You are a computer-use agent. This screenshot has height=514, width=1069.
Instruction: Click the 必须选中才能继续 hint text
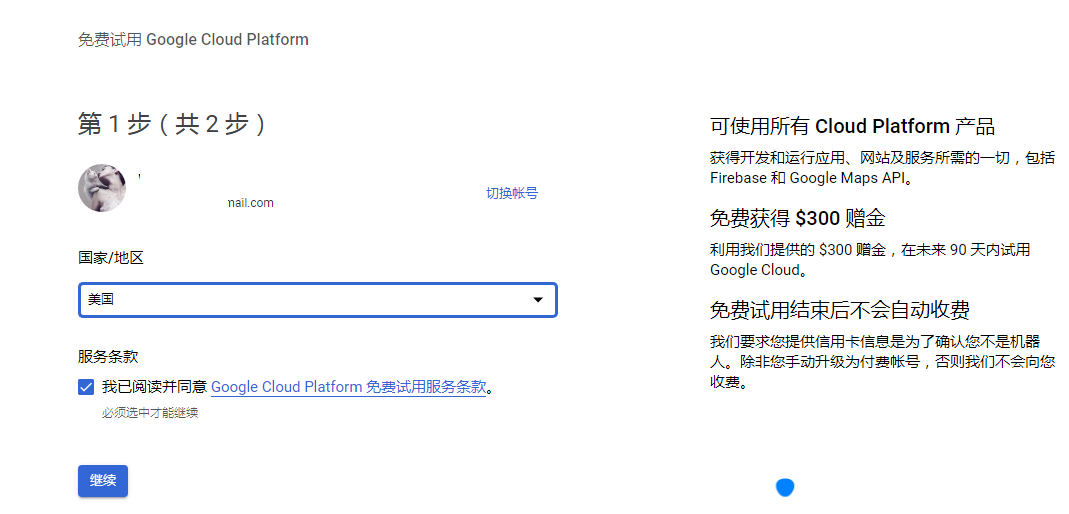[150, 413]
